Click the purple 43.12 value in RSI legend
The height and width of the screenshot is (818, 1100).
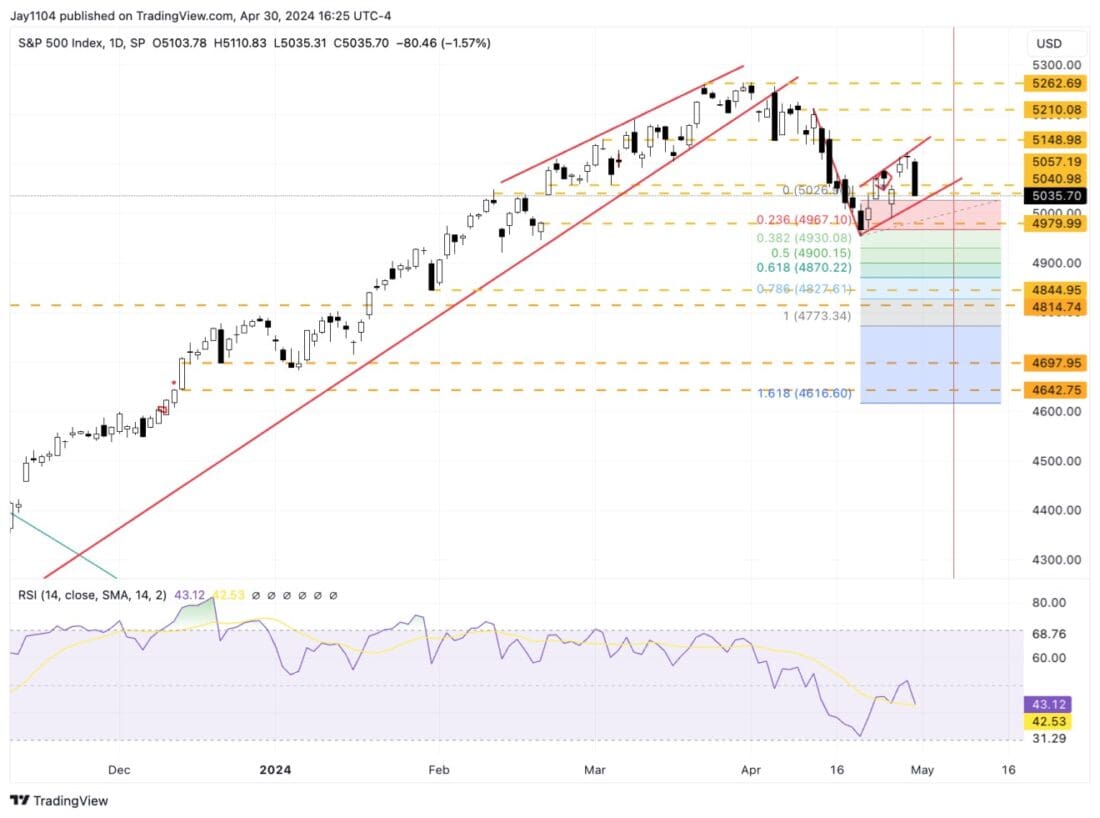click(189, 595)
